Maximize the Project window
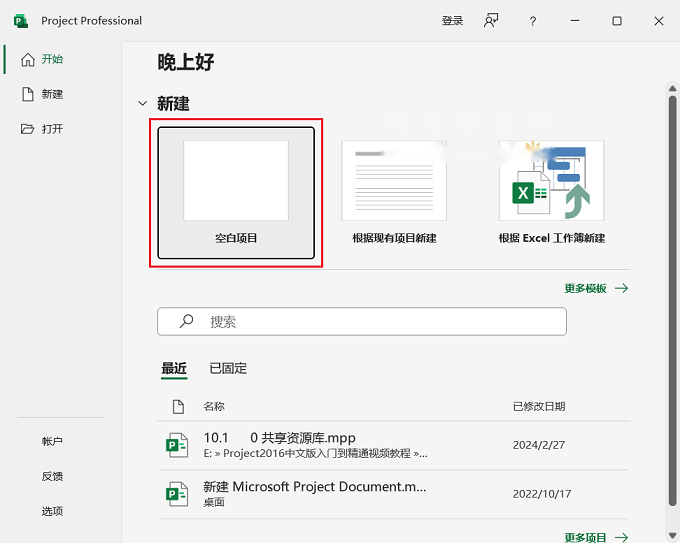Screen dimensions: 680x543 click(x=617, y=21)
